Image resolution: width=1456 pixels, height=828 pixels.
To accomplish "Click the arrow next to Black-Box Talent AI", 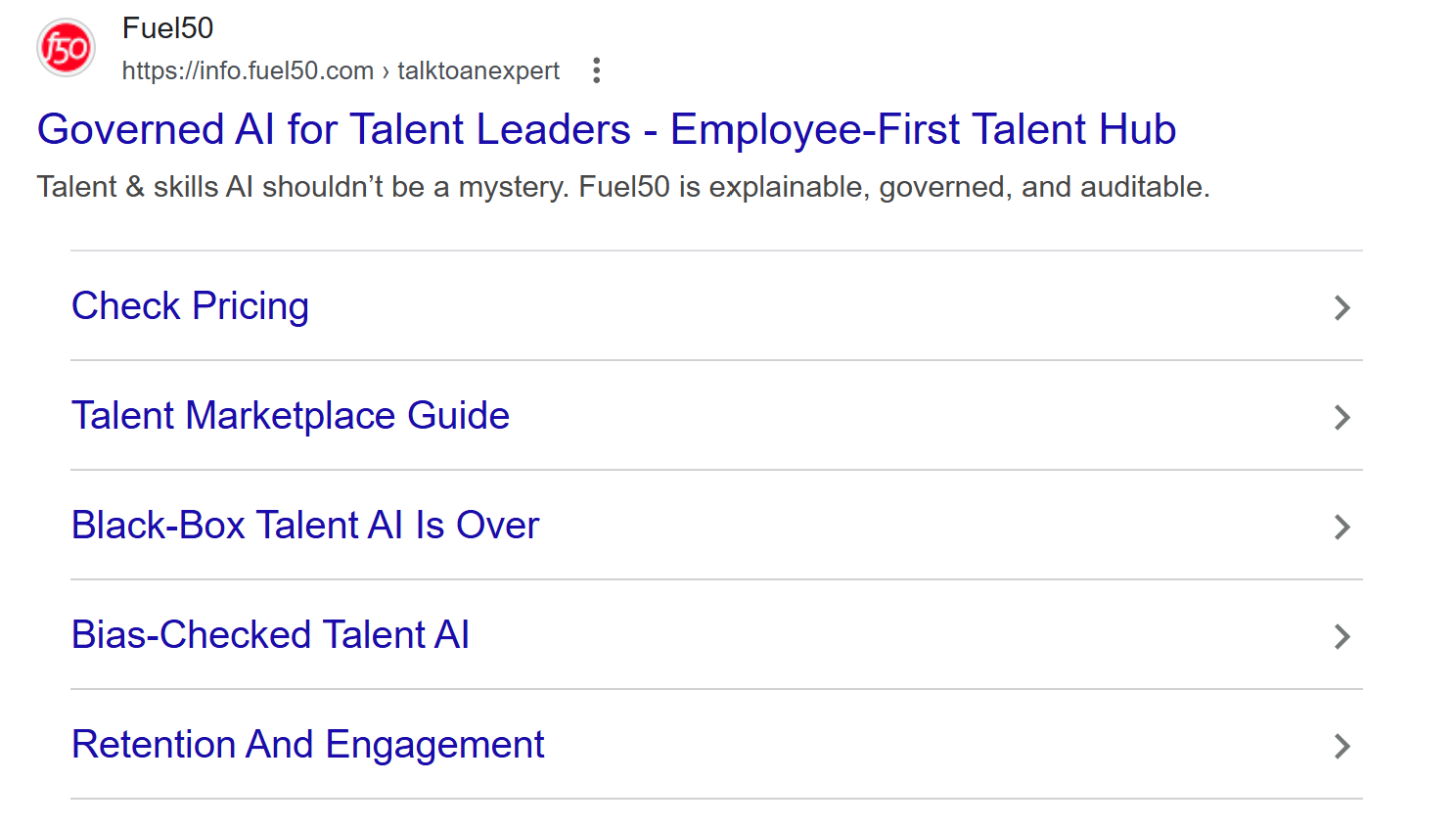I will click(x=1342, y=527).
